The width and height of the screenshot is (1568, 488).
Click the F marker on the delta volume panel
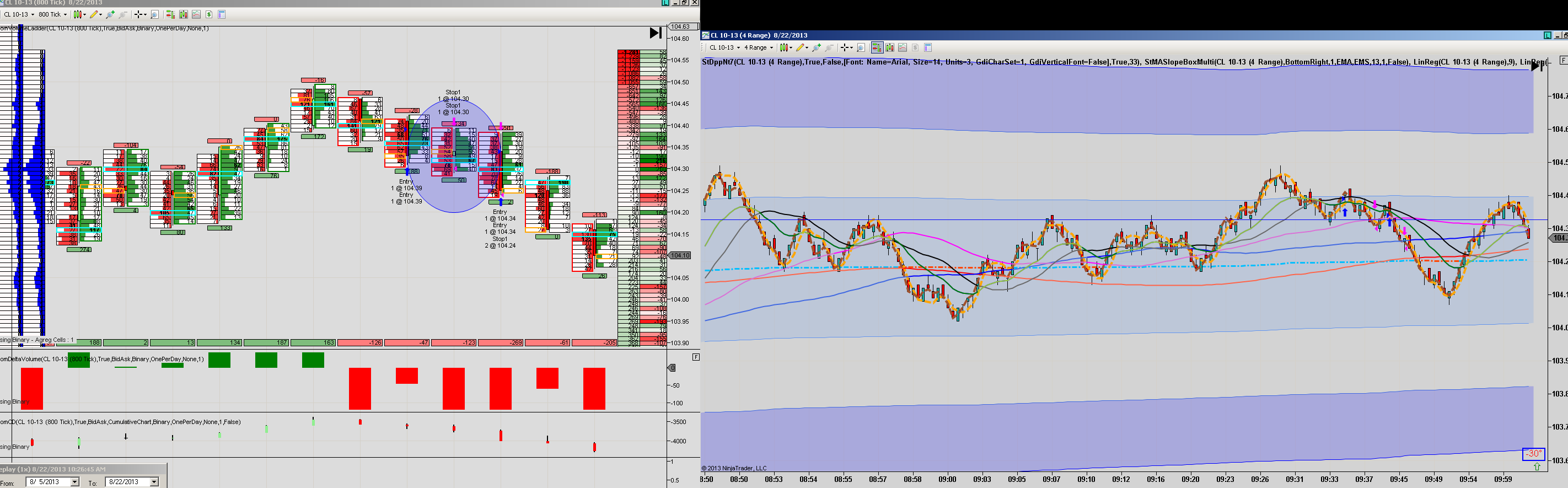pyautogui.click(x=696, y=357)
